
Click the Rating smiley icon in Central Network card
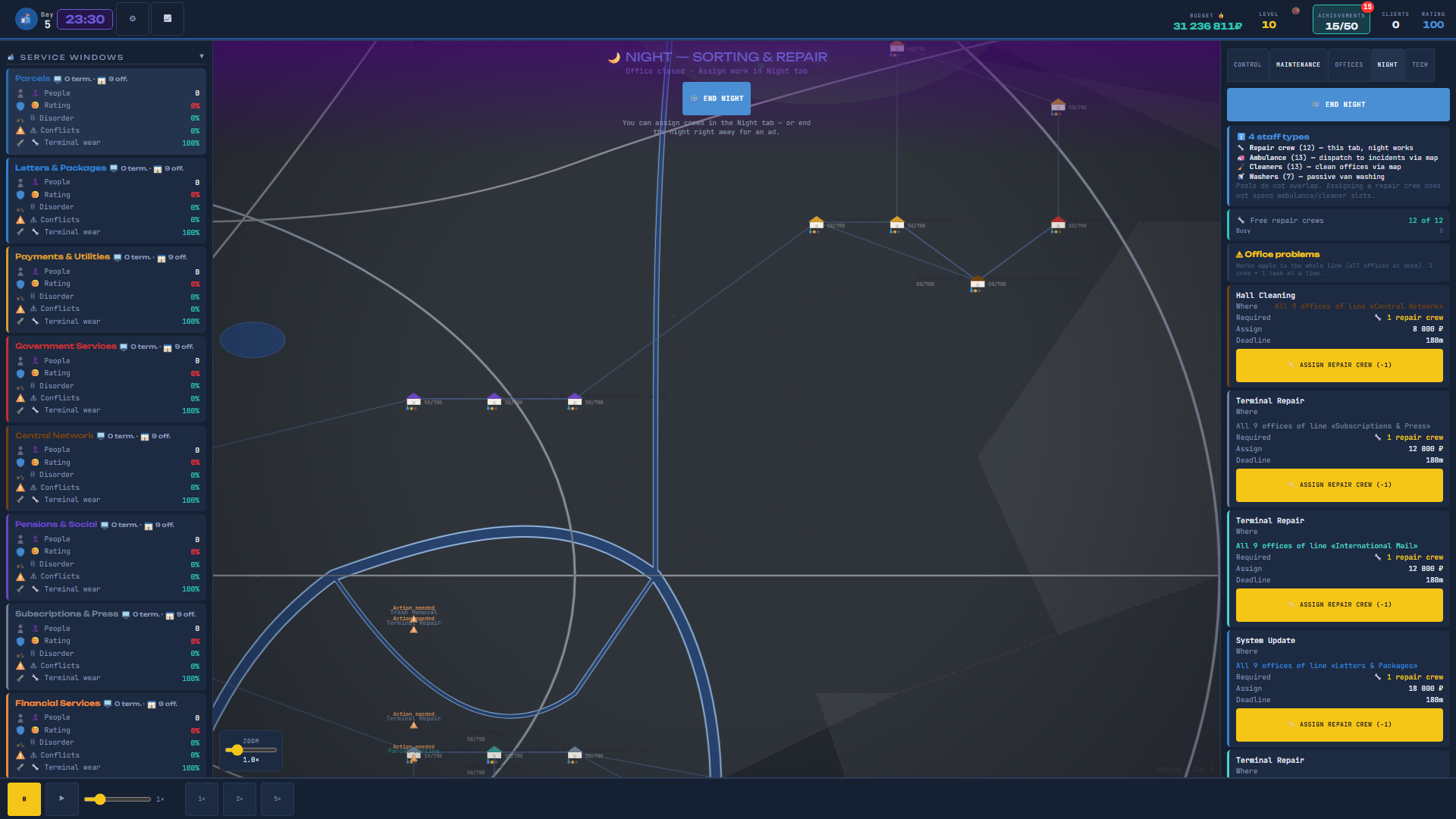[x=35, y=463]
